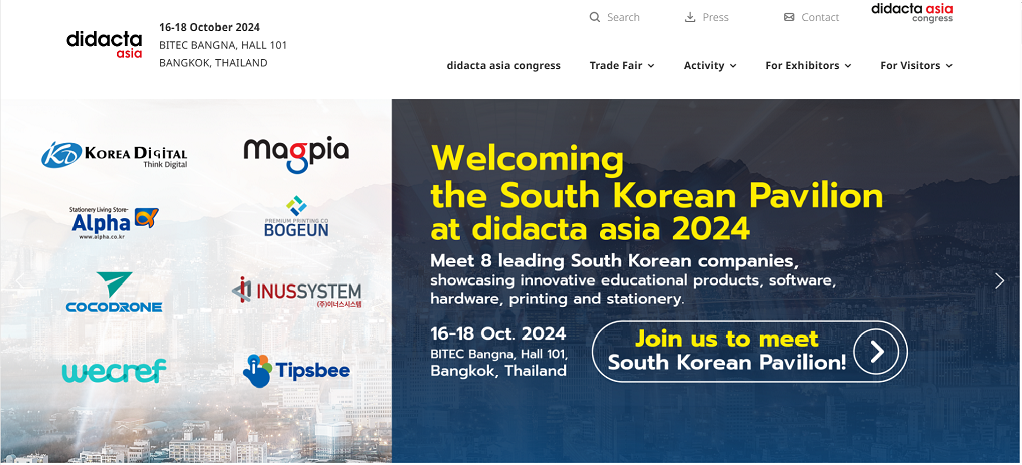Open the didacta asia logo home link
Image resolution: width=1022 pixels, height=465 pixels.
(x=104, y=44)
